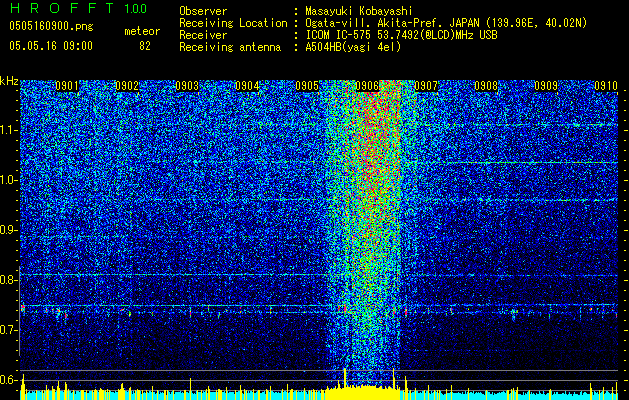Click the HROFFT 1.0.0 title text
Image resolution: width=629 pixels, height=400 pixels.
tap(79, 8)
